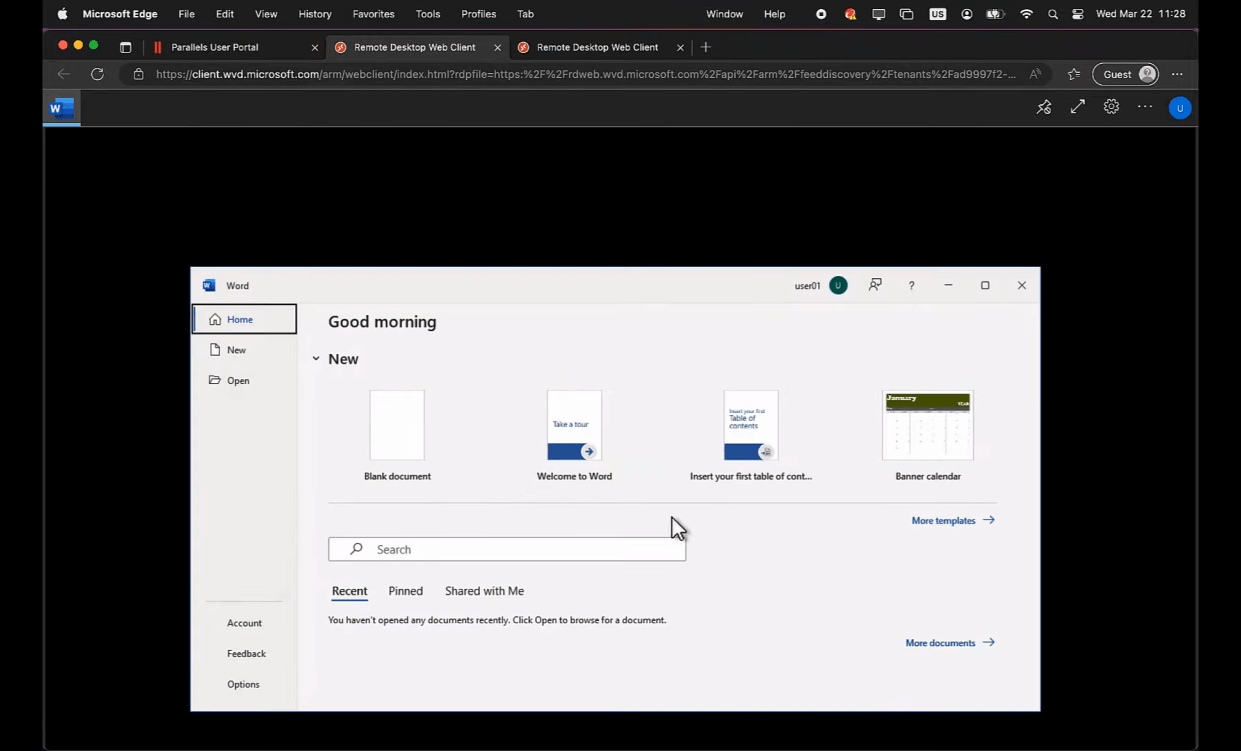The width and height of the screenshot is (1241, 751).
Task: Open remote desktop settings gear
Action: click(x=1111, y=107)
